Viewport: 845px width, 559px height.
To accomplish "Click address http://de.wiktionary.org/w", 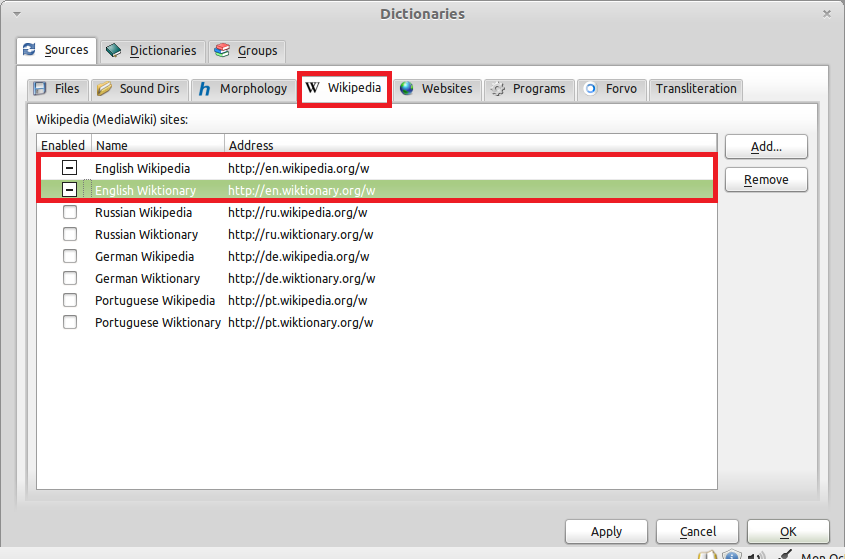I will point(302,279).
